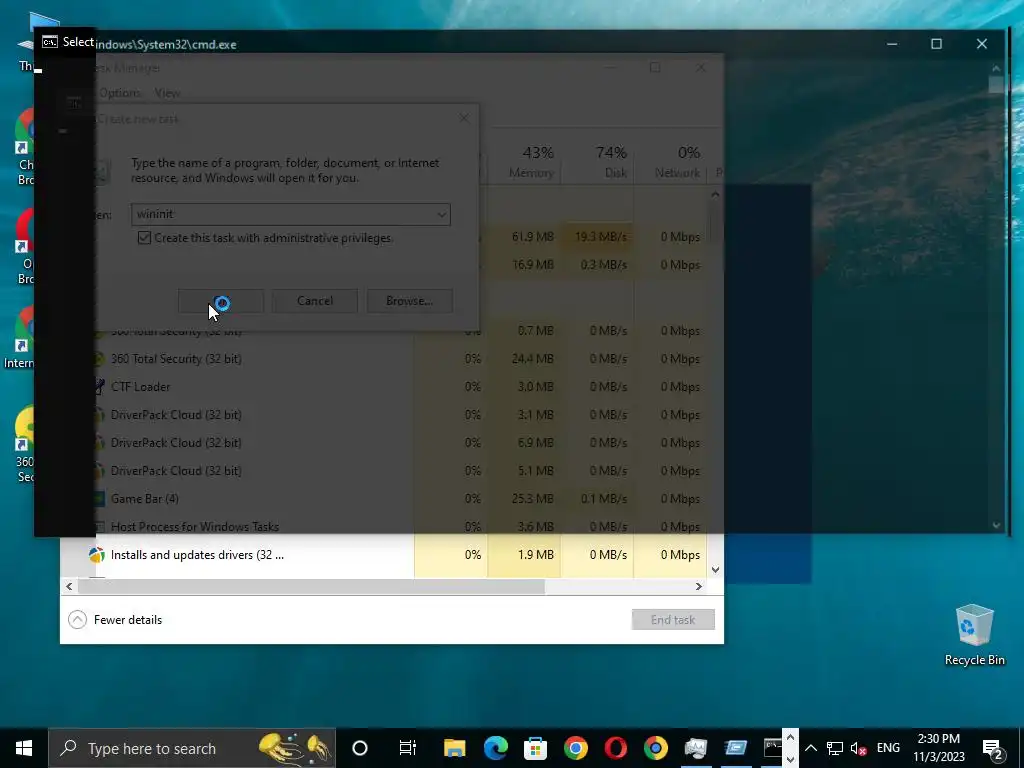Show hidden tray icons chevron

coord(810,748)
